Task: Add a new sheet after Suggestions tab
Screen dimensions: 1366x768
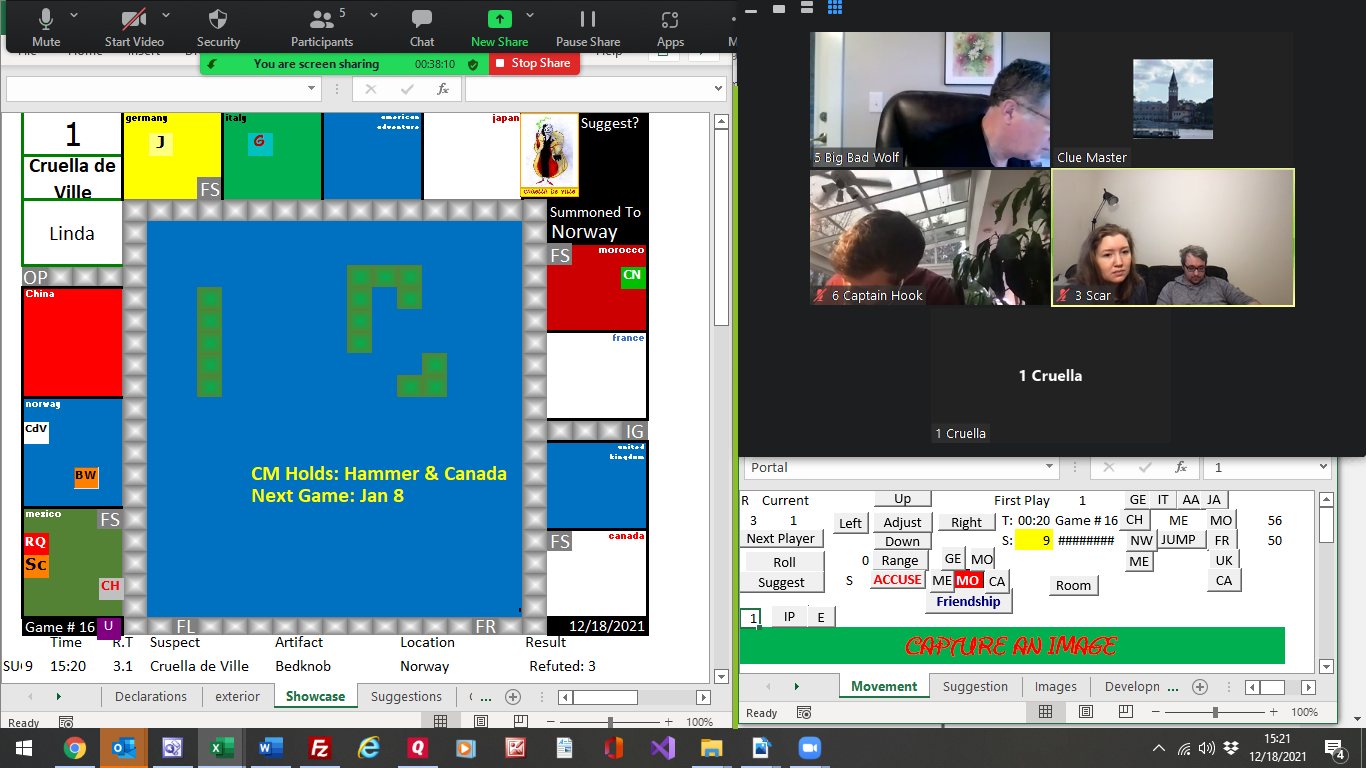Action: (513, 697)
